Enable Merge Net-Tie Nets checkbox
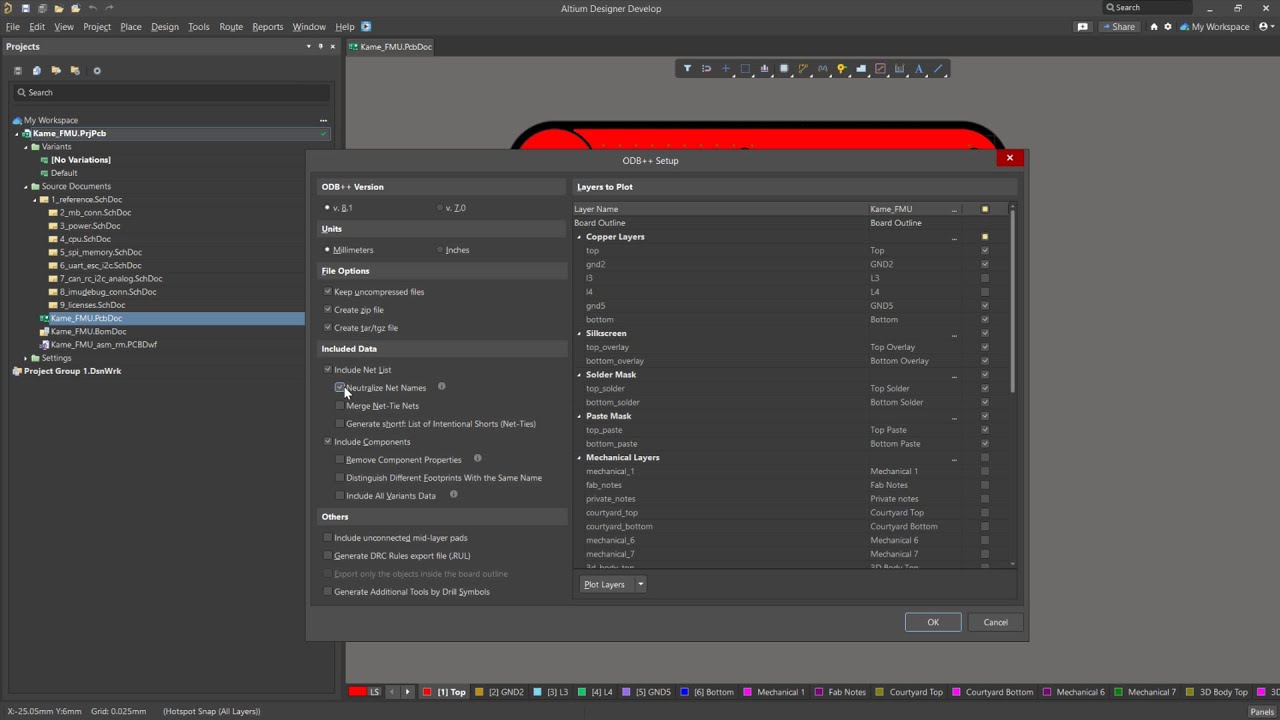The height and width of the screenshot is (720, 1280). click(x=340, y=406)
